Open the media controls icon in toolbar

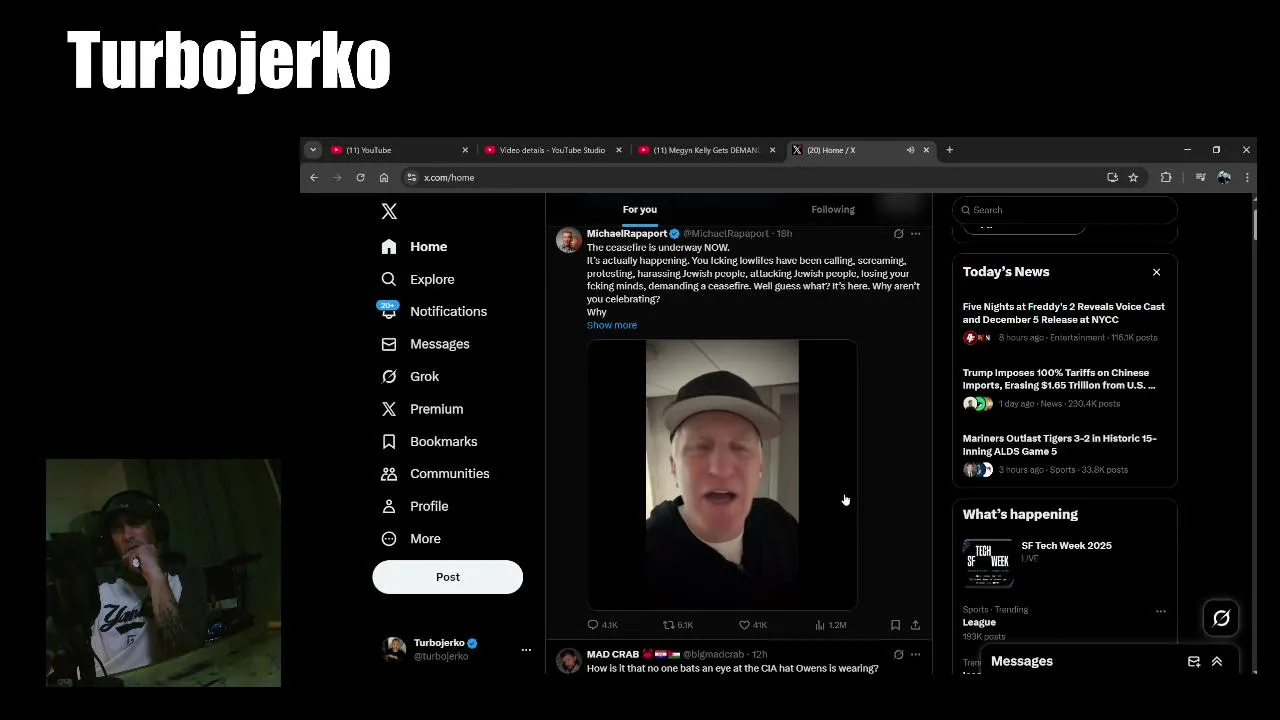(x=1200, y=178)
